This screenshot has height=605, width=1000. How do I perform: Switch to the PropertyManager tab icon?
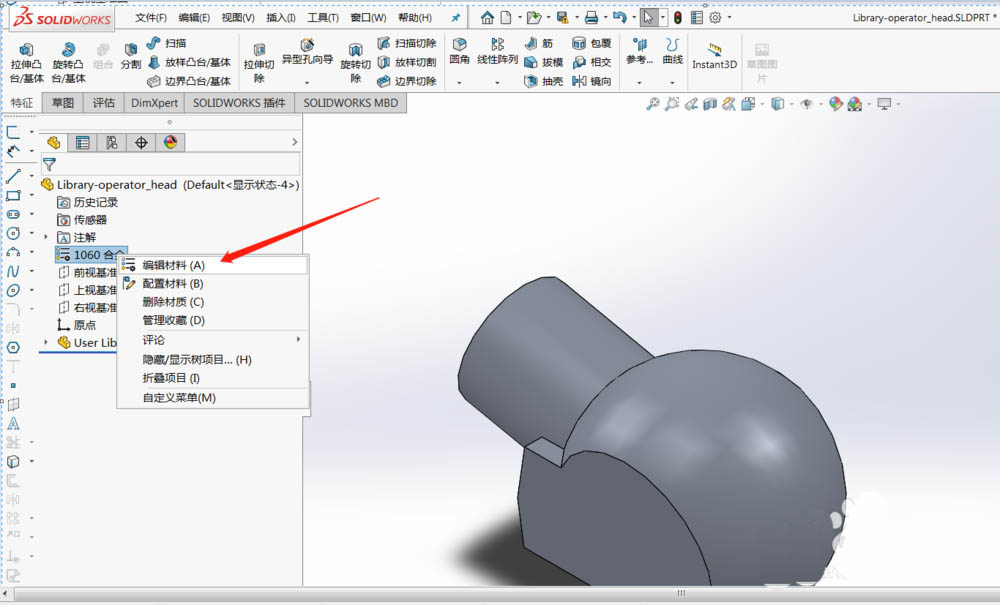(82, 143)
